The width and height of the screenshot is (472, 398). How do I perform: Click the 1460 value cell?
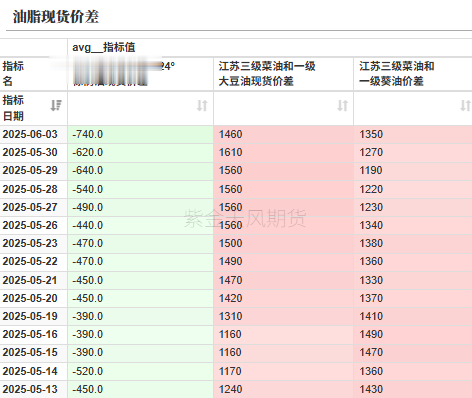tap(283, 134)
